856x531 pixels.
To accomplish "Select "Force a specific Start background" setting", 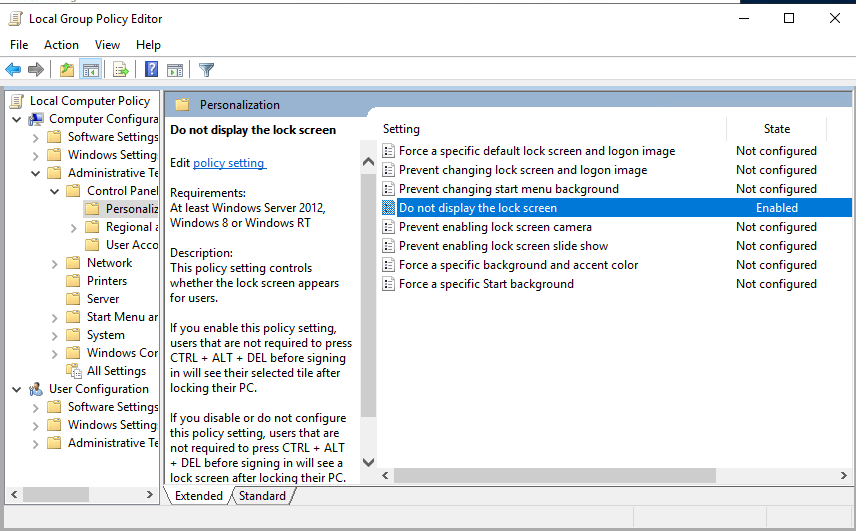I will [486, 284].
